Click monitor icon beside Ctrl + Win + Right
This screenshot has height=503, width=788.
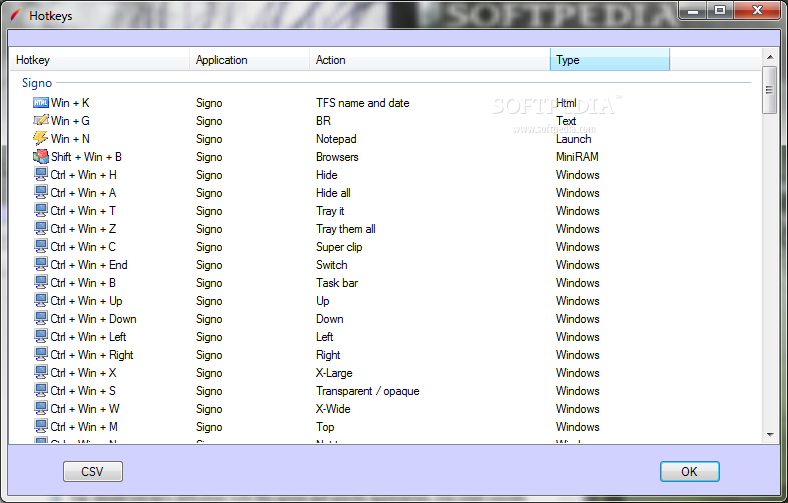click(x=41, y=354)
